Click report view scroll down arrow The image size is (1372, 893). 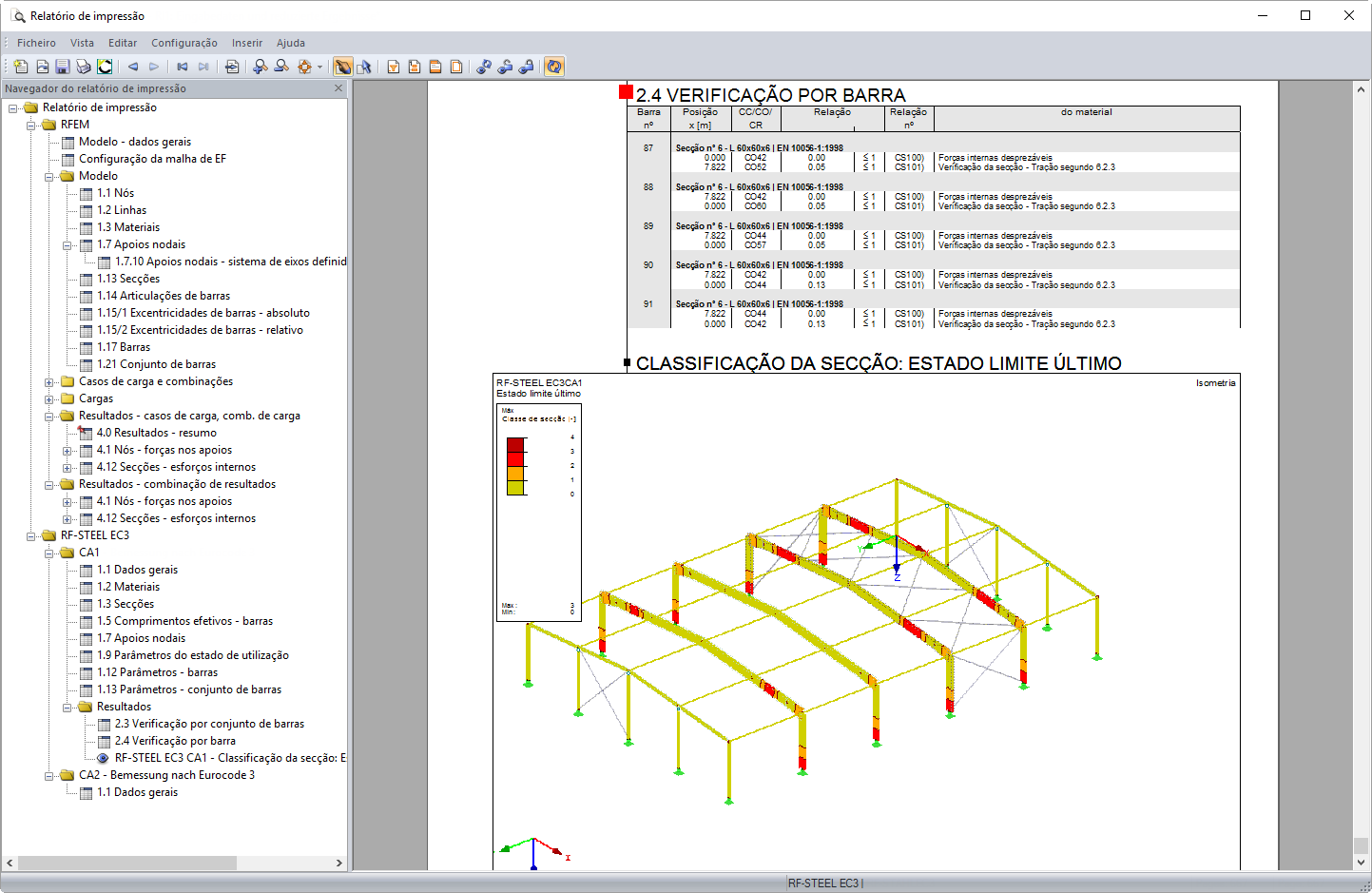[1361, 863]
